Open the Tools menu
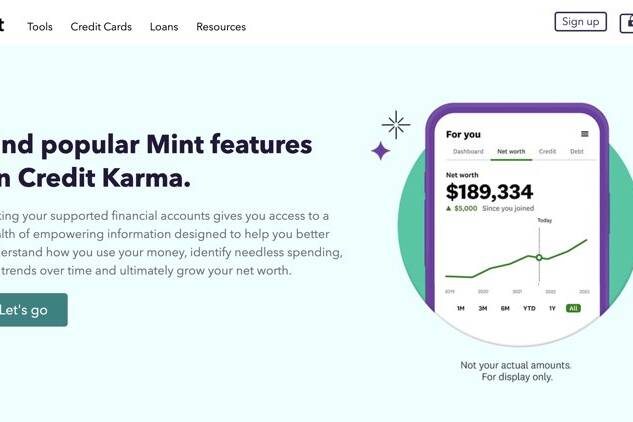The width and height of the screenshot is (633, 422). [x=40, y=27]
